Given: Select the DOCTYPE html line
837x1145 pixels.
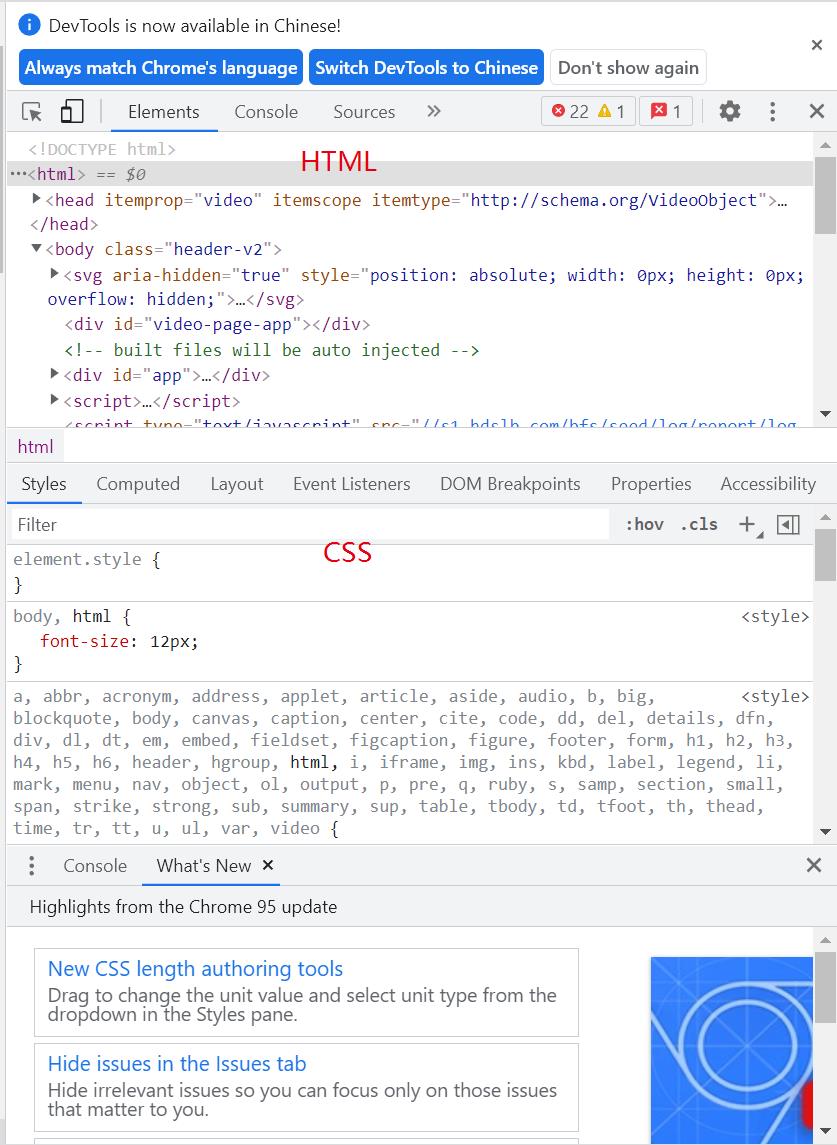Looking at the screenshot, I should [x=102, y=149].
